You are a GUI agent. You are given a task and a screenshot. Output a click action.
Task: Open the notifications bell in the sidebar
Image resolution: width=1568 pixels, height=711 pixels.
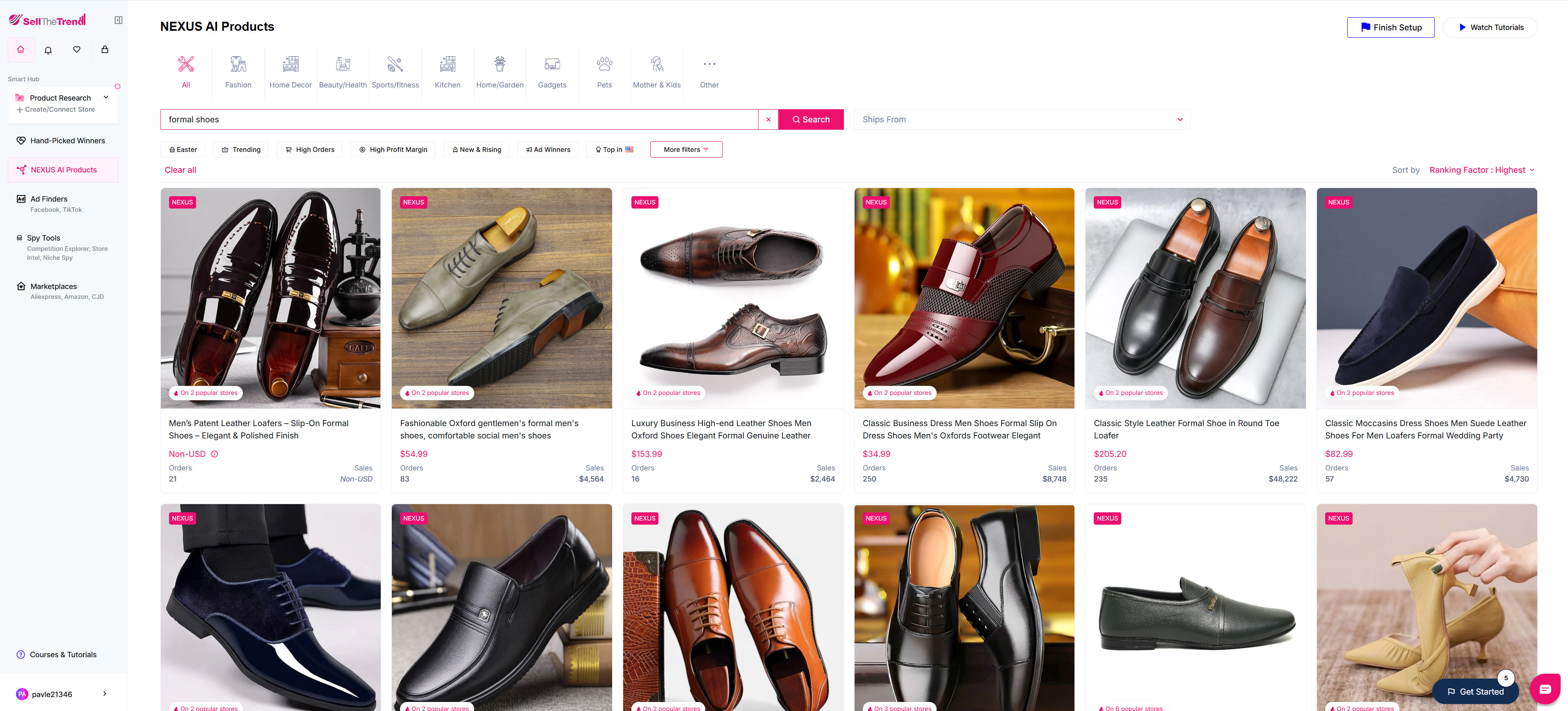pyautogui.click(x=48, y=49)
